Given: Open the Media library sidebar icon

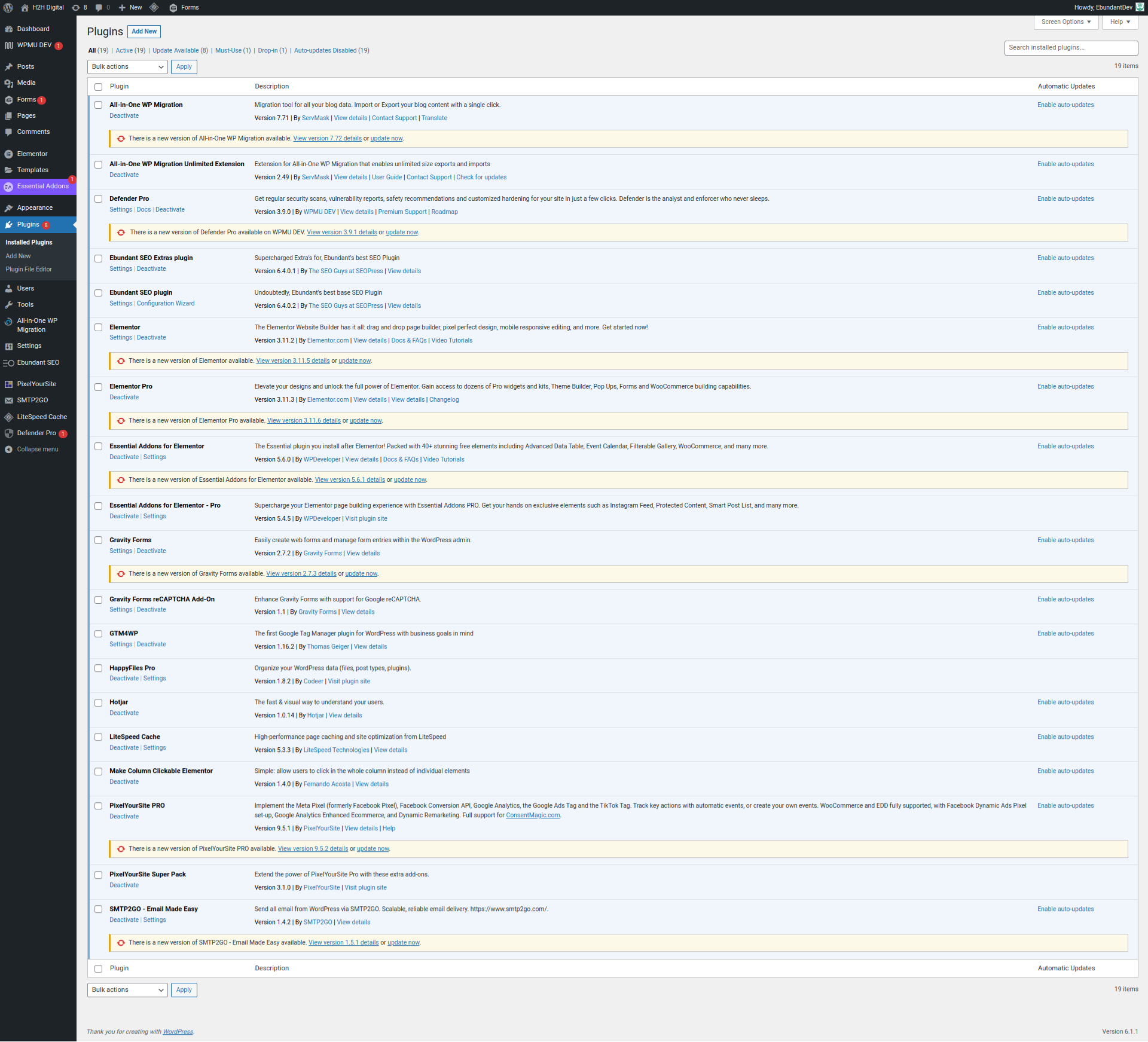Looking at the screenshot, I should [8, 83].
